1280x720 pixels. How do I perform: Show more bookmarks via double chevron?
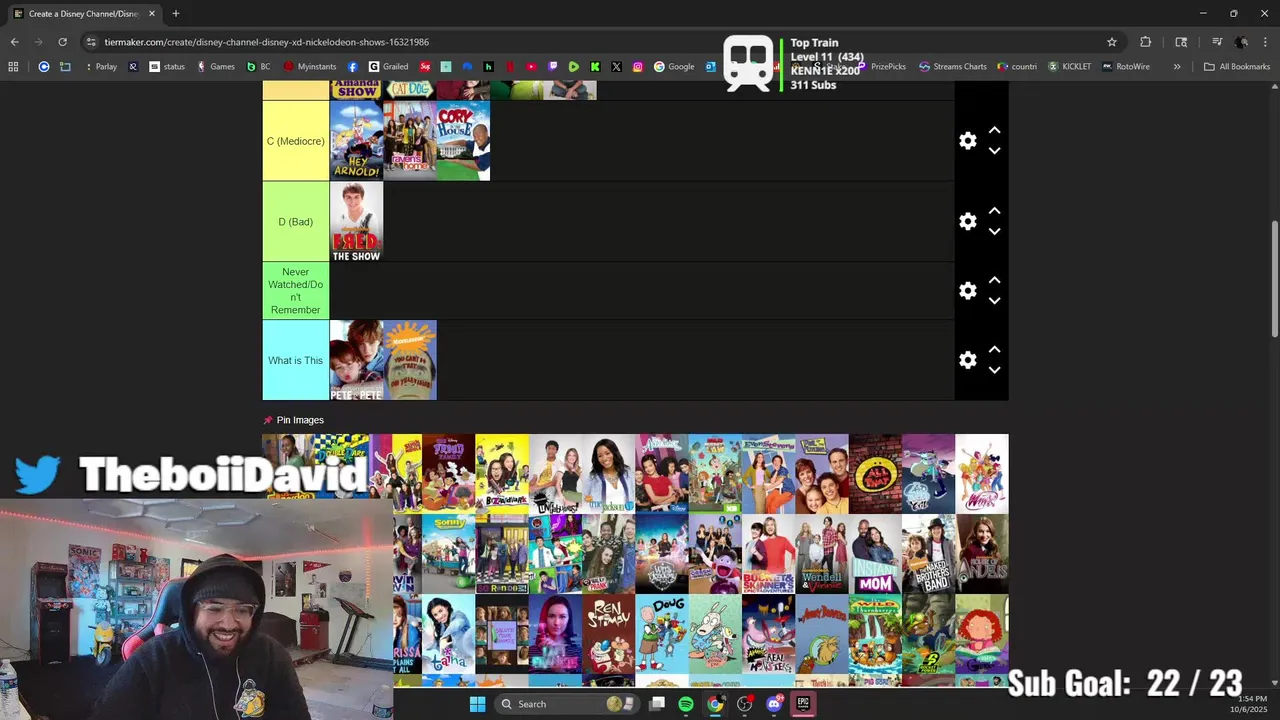pyautogui.click(x=1177, y=67)
